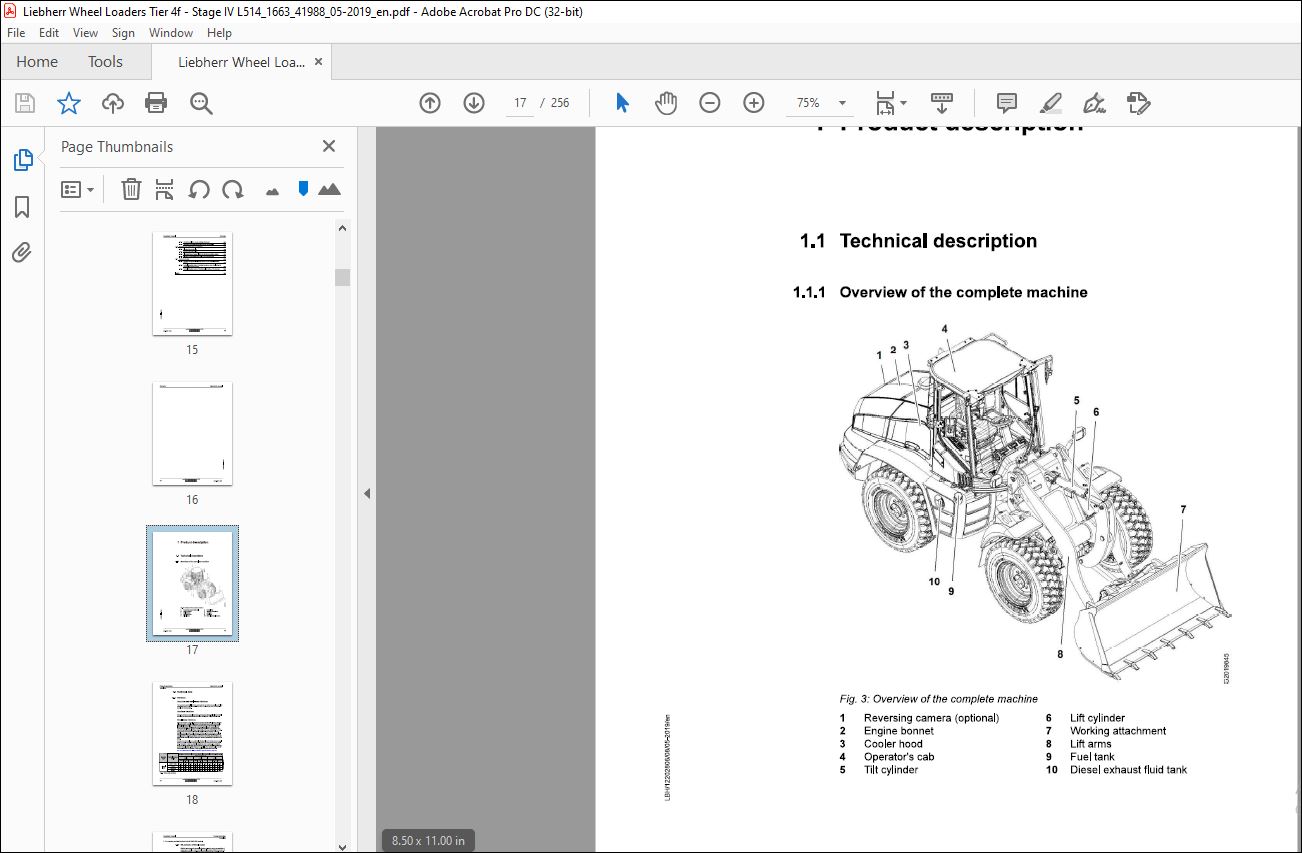Switch to the Home tab
Viewport: 1302px width, 853px height.
pos(37,62)
